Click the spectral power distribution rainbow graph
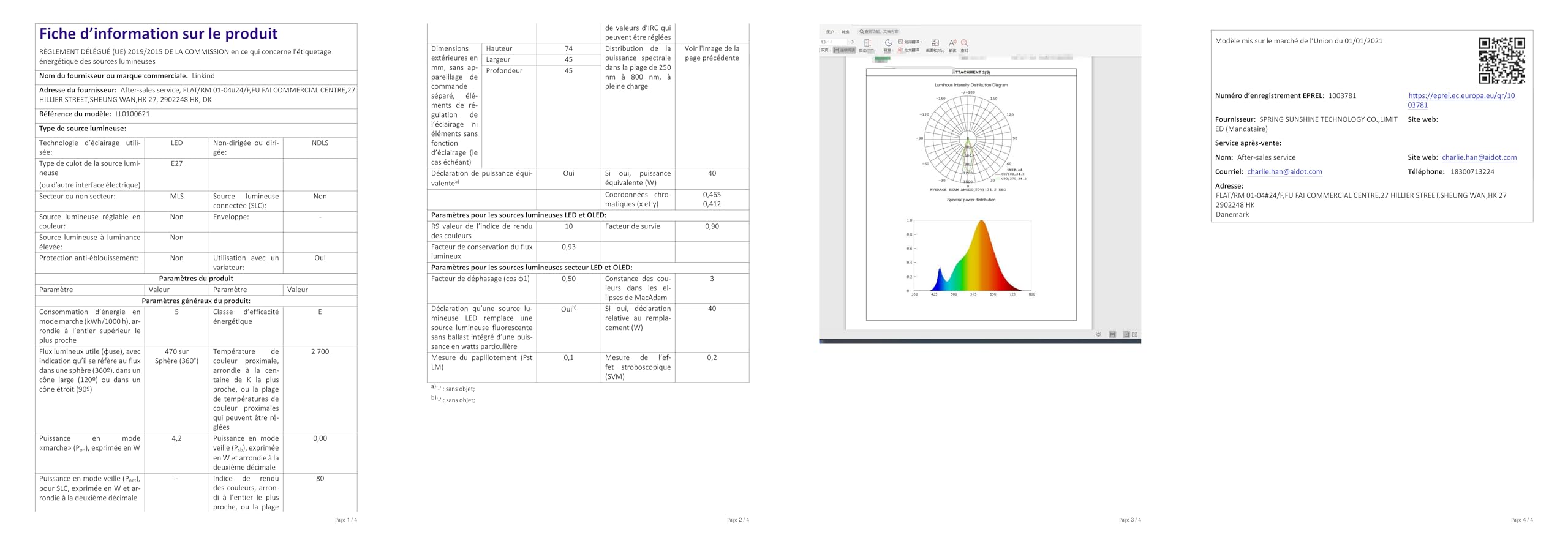 coord(972,256)
